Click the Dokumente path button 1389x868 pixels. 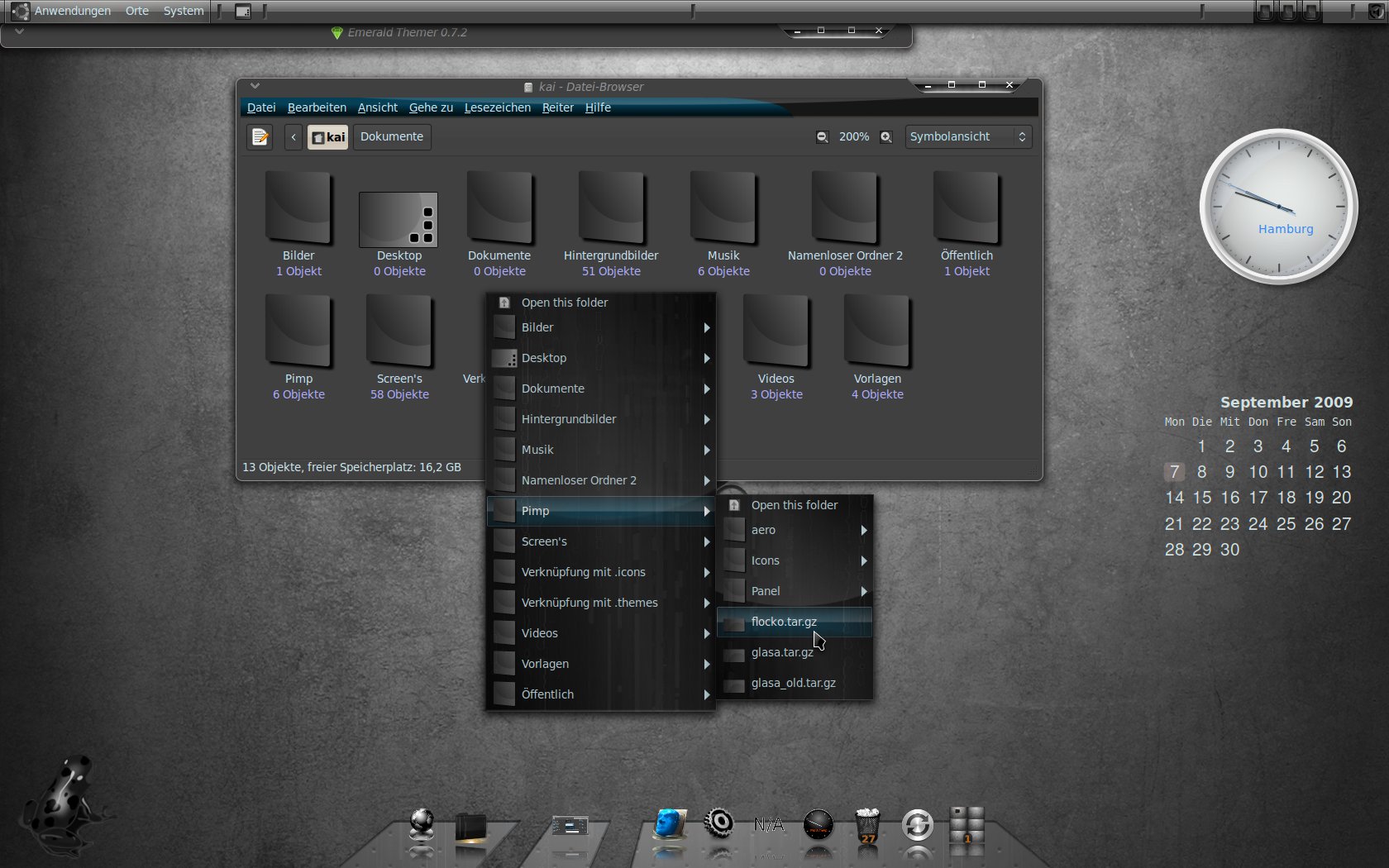[x=392, y=137]
